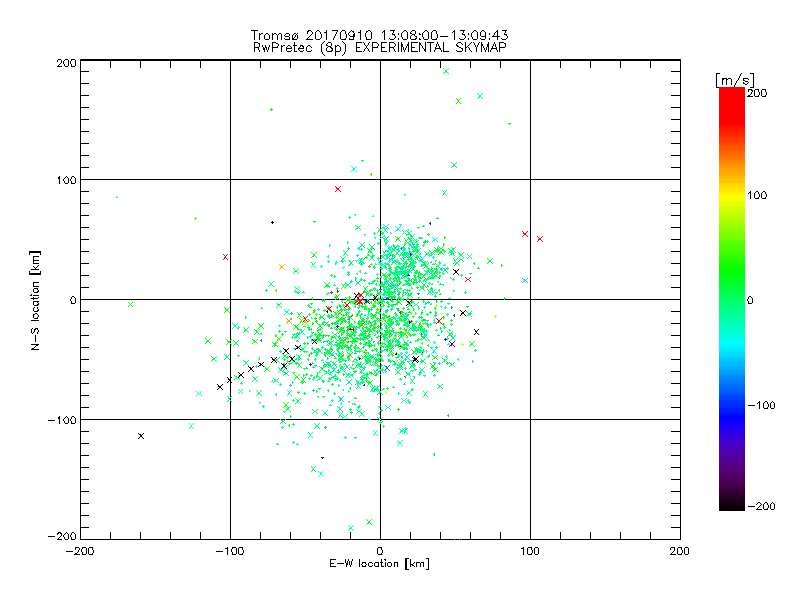
Task: Click the red X marker just below 100 km N-S line
Action: [x=338, y=189]
